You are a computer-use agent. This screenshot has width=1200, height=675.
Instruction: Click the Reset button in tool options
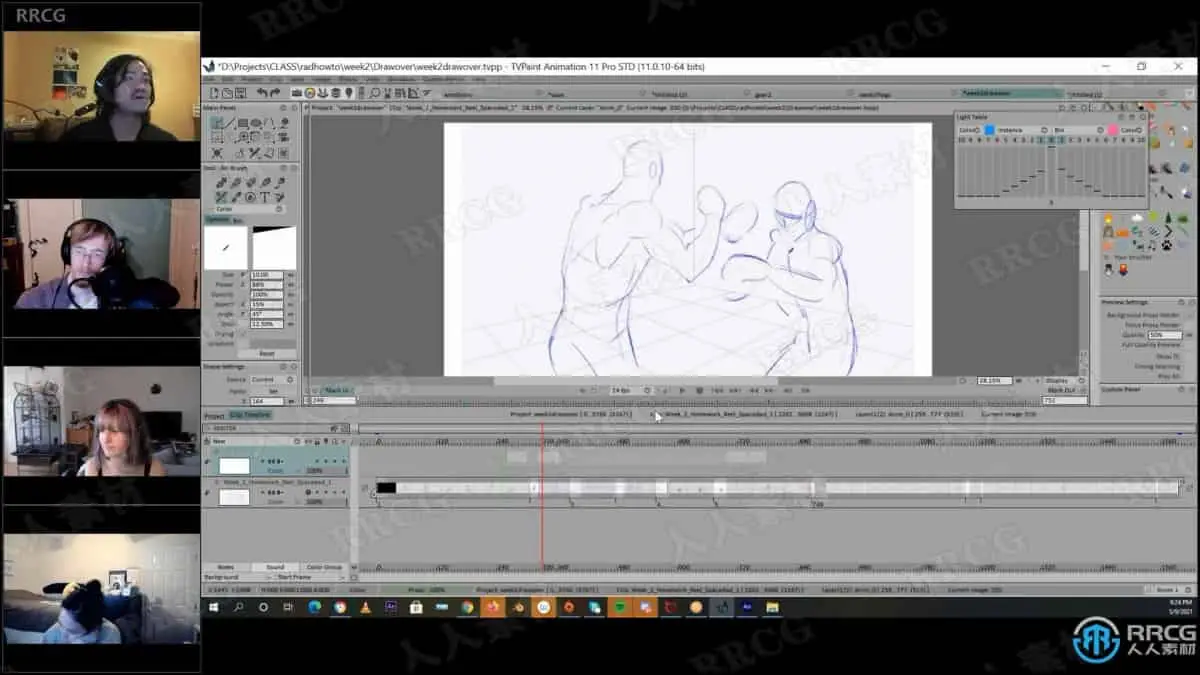(x=266, y=353)
